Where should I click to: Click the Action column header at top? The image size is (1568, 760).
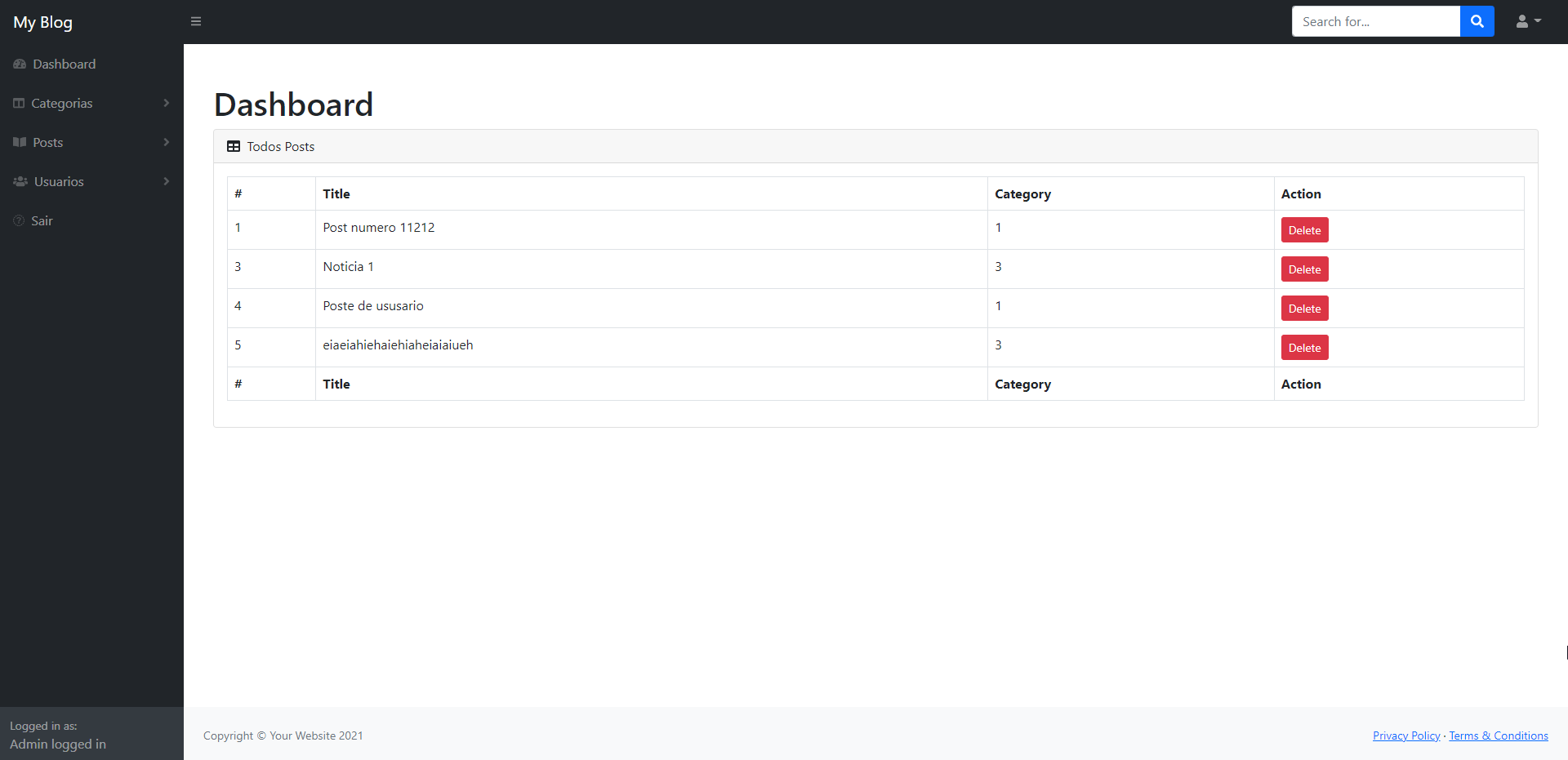click(x=1399, y=193)
